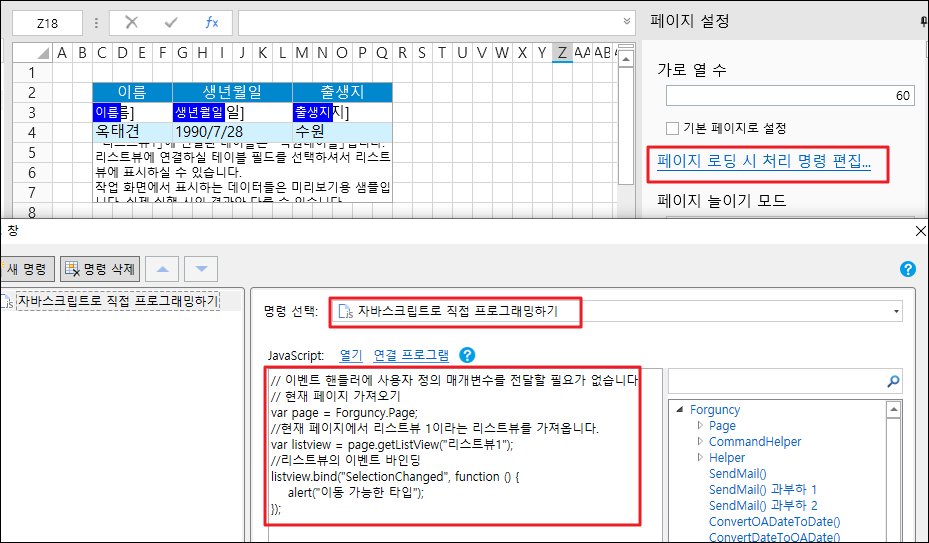Move command up with the up arrow button
929x543 pixels.
162,269
